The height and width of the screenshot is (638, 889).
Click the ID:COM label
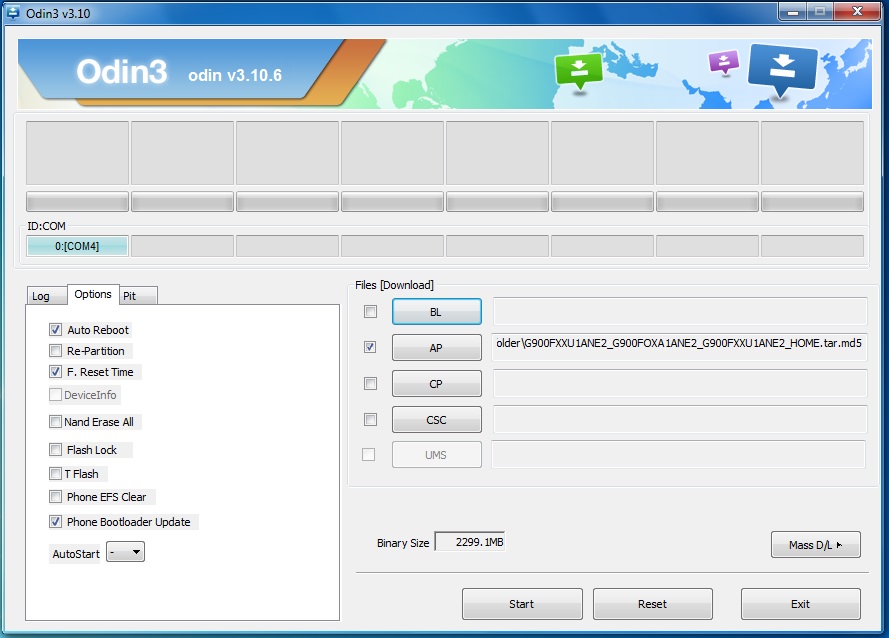pos(46,226)
